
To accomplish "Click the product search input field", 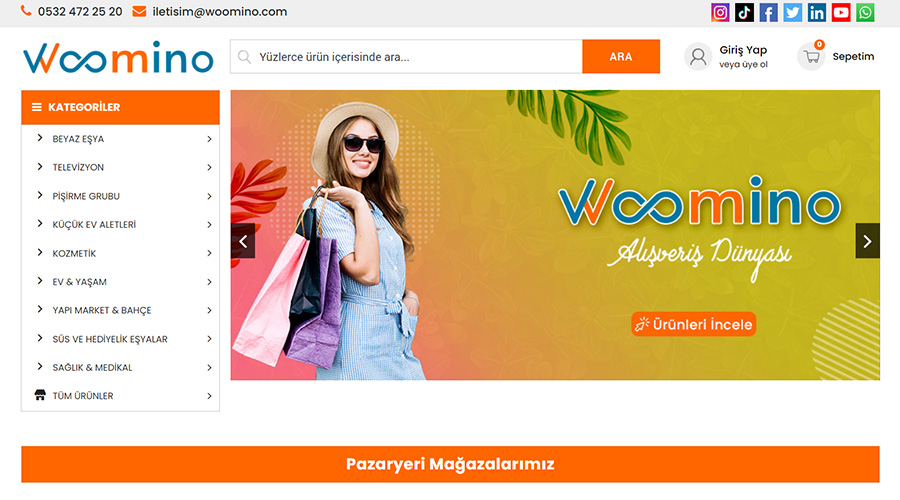I will tap(406, 56).
